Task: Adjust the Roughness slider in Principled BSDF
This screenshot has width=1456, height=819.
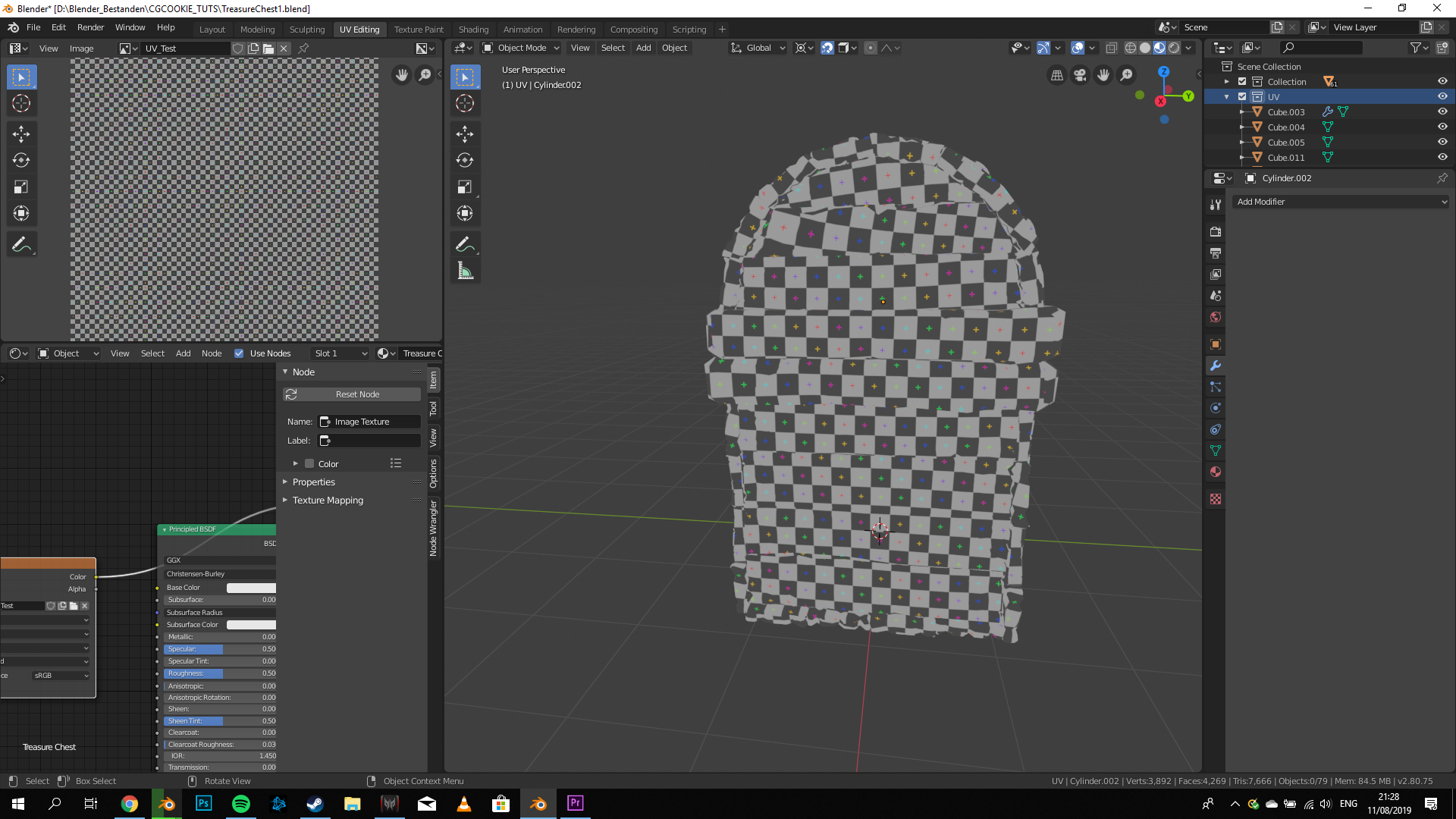Action: [220, 673]
